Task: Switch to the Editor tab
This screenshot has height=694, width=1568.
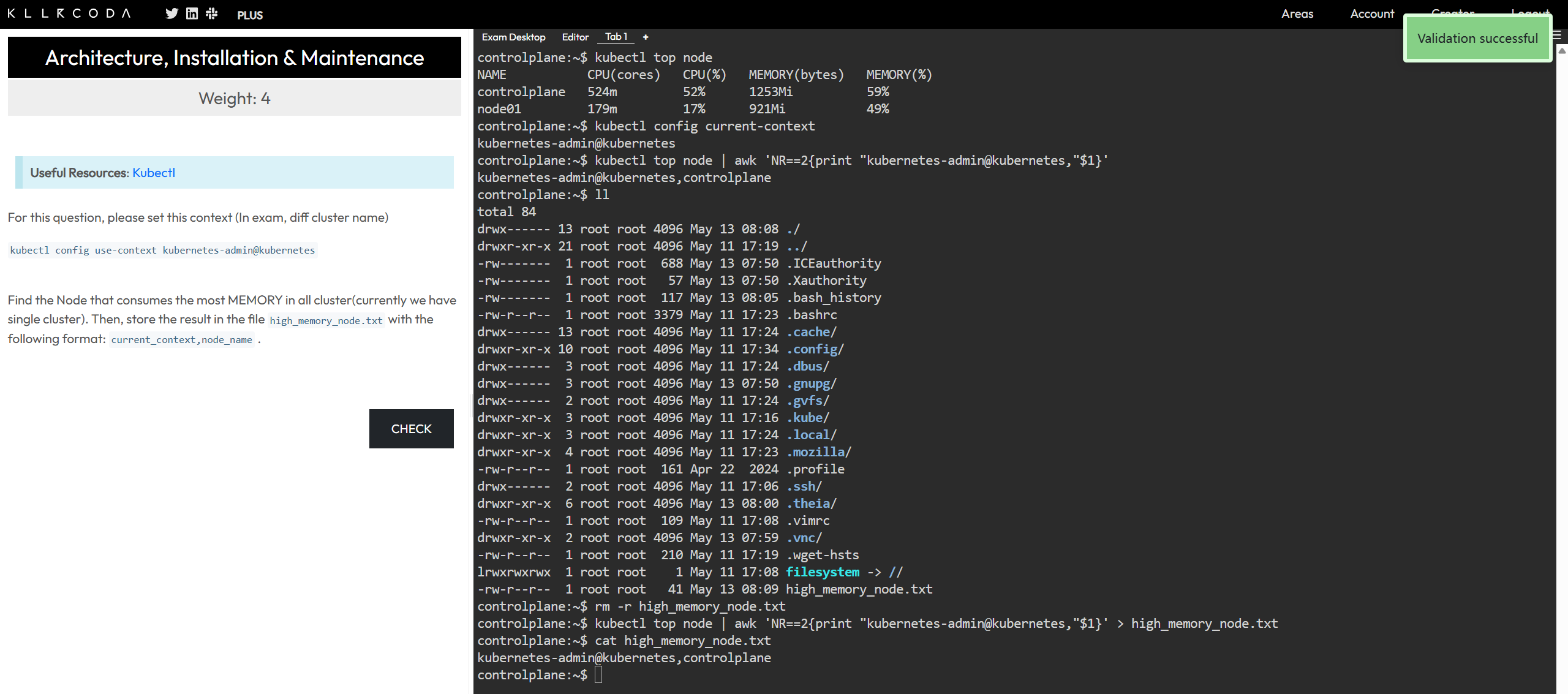Action: coord(575,37)
